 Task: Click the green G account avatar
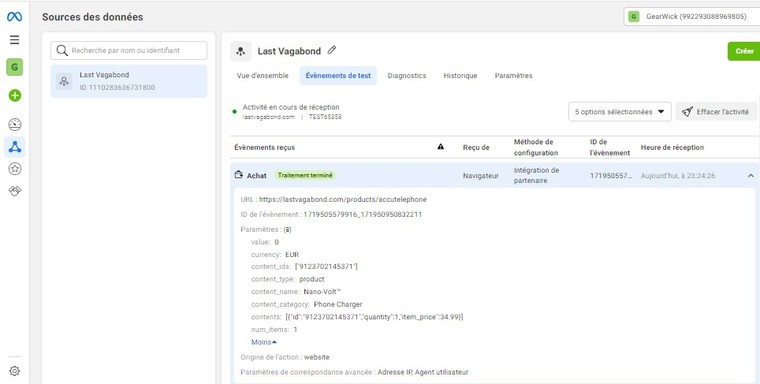(x=15, y=67)
